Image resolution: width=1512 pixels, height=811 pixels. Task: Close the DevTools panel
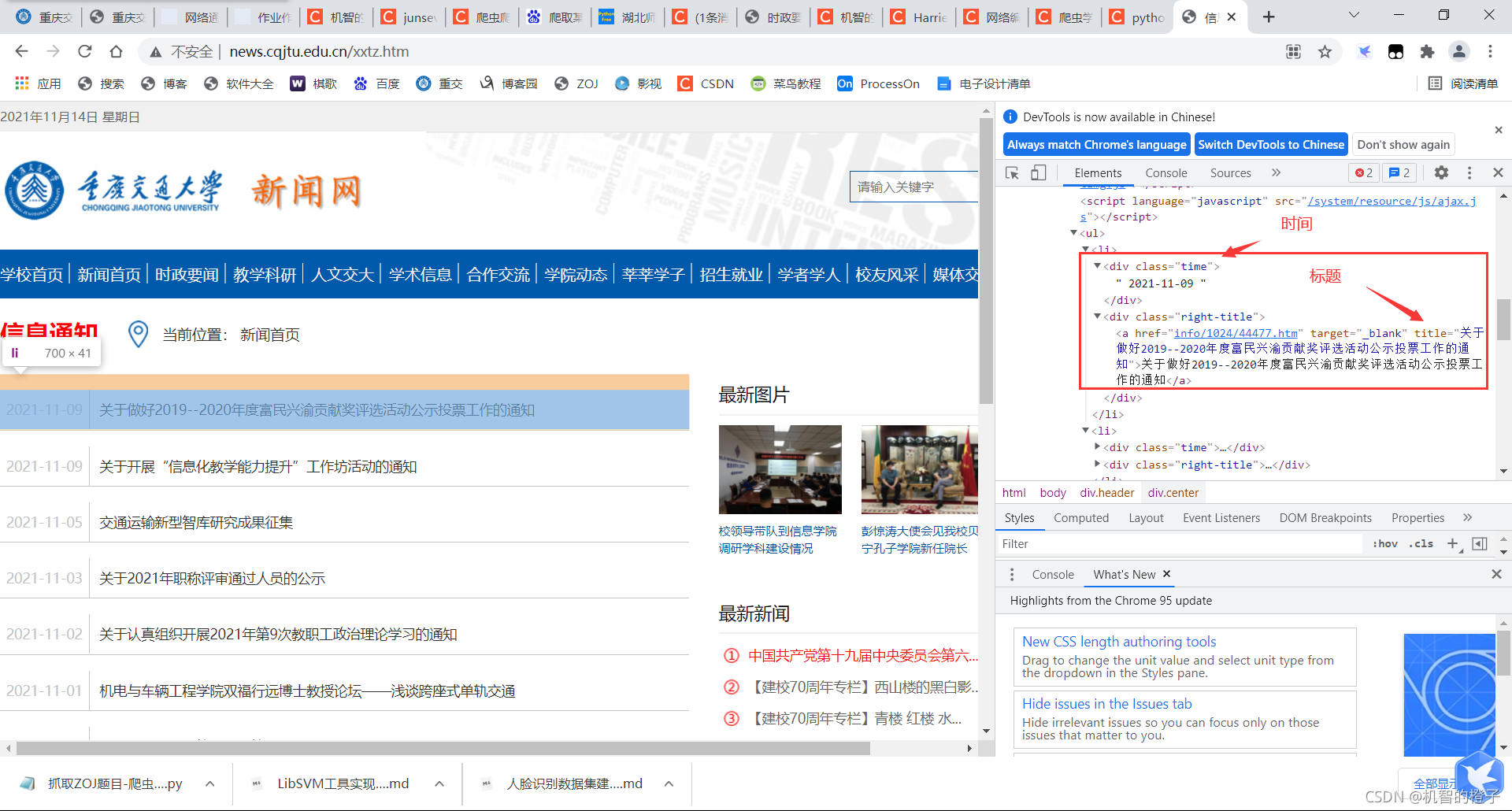click(x=1498, y=172)
